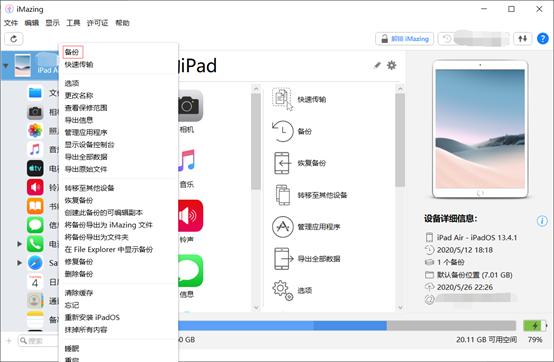Click the plus button beside the search box
This screenshot has width=554, height=362.
tap(9, 341)
